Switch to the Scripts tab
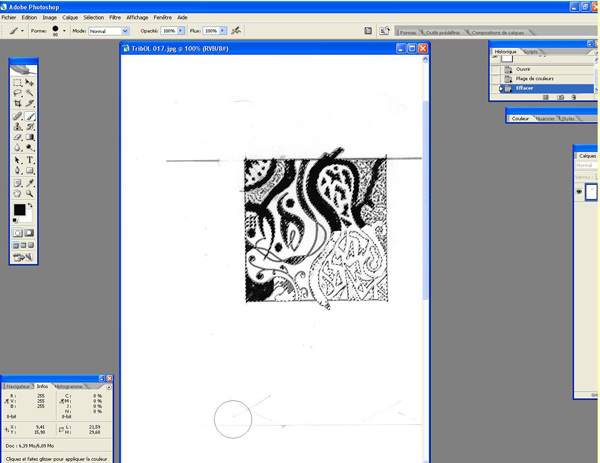This screenshot has width=600, height=463. pos(530,52)
